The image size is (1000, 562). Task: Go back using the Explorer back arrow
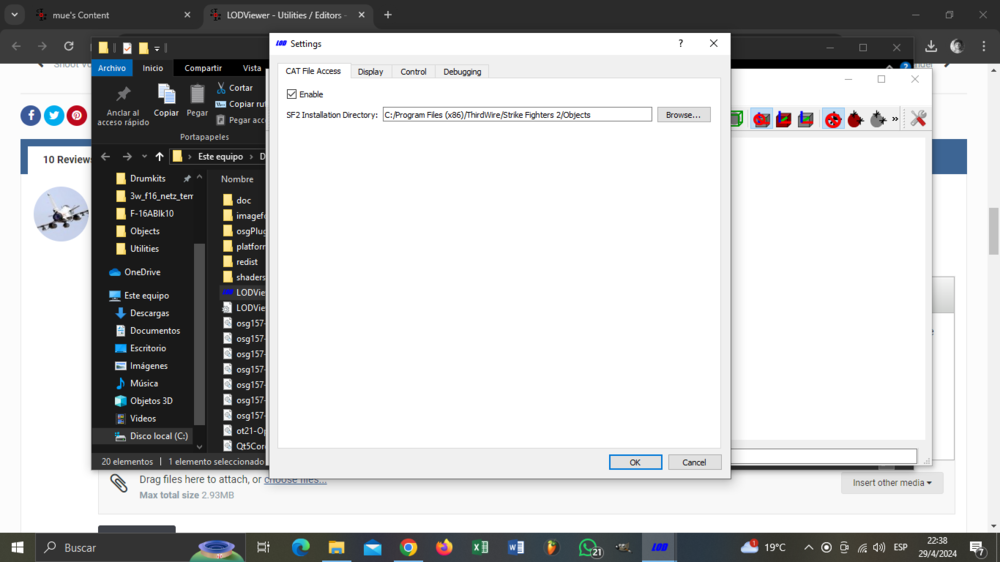tap(106, 156)
